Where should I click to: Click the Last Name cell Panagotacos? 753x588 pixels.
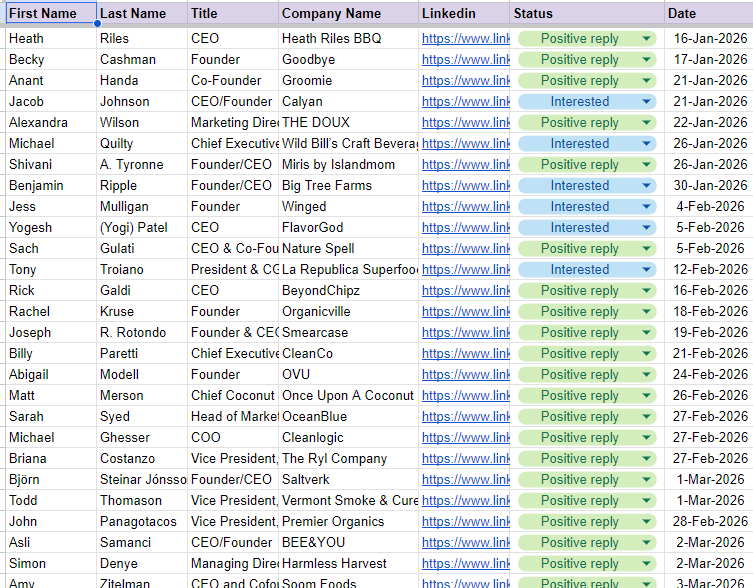141,522
